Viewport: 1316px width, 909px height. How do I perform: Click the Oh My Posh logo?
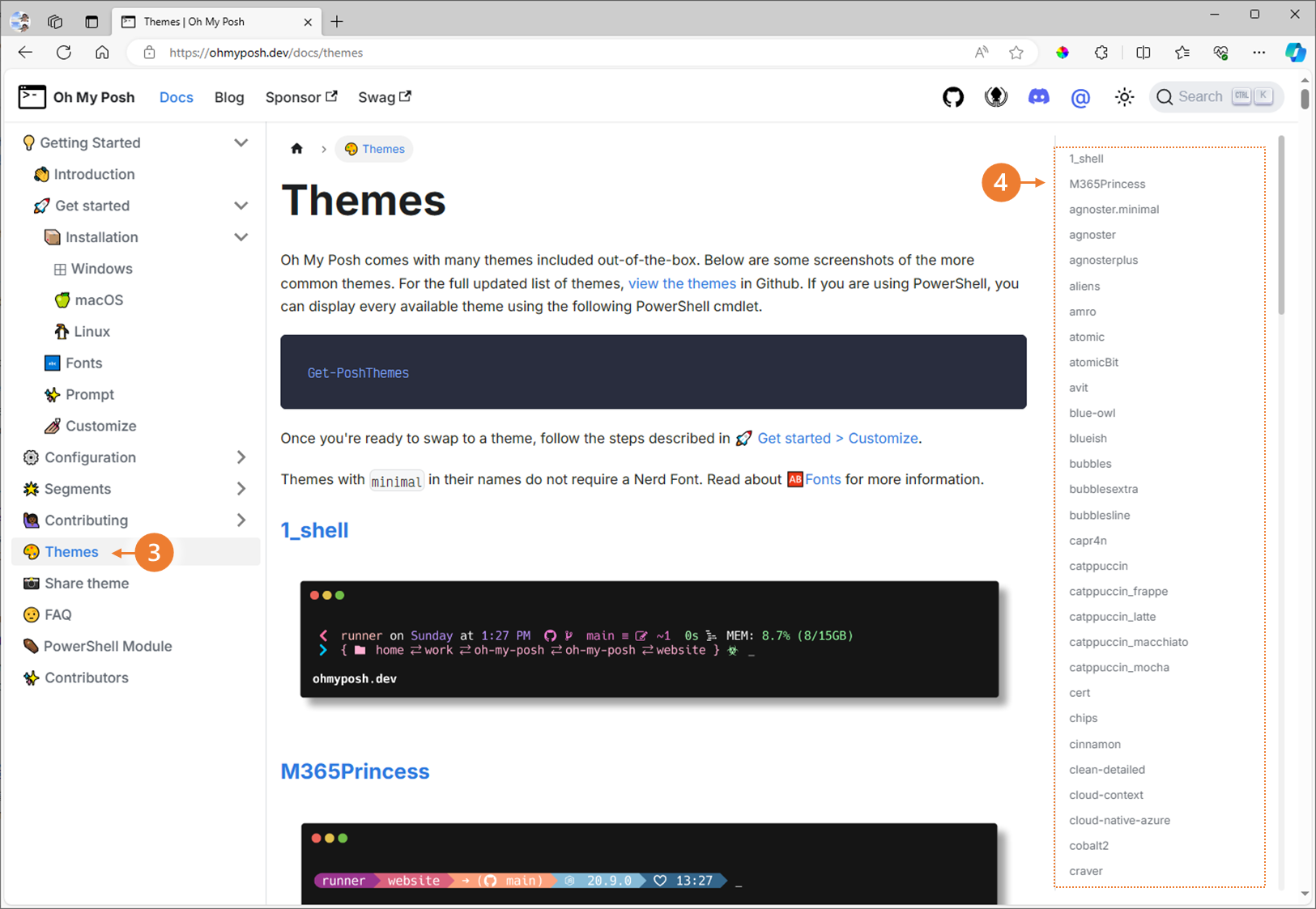[77, 97]
